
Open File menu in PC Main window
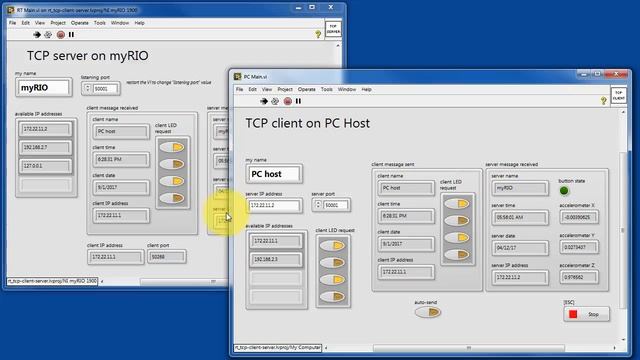point(240,89)
